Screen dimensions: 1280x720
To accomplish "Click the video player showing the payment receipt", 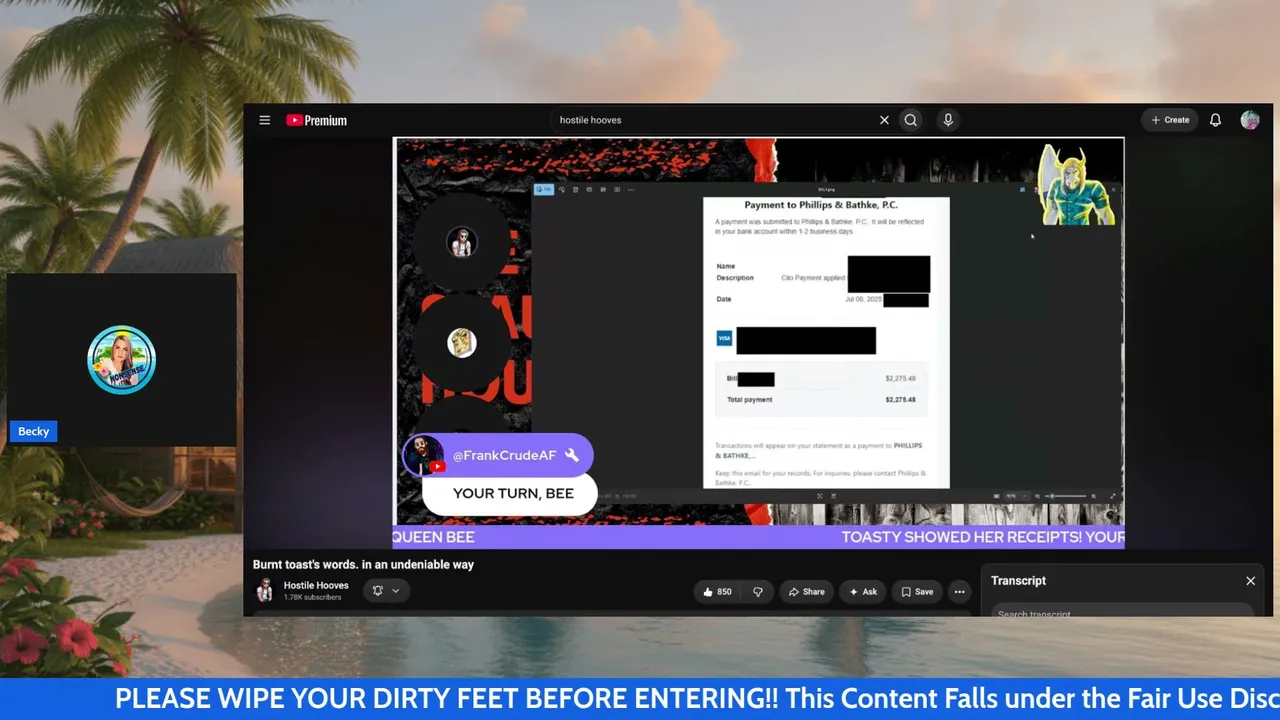I will [x=759, y=343].
